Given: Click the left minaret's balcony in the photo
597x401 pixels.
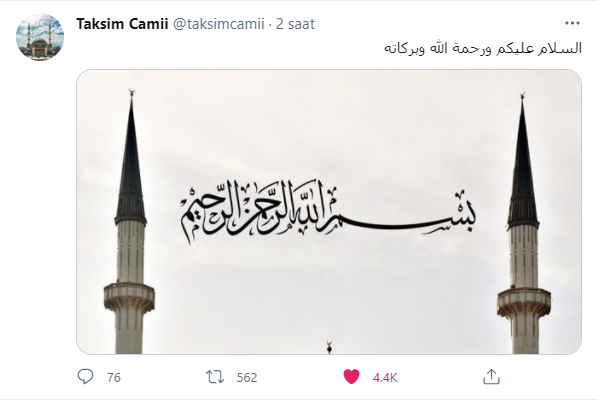Looking at the screenshot, I should point(129,298).
